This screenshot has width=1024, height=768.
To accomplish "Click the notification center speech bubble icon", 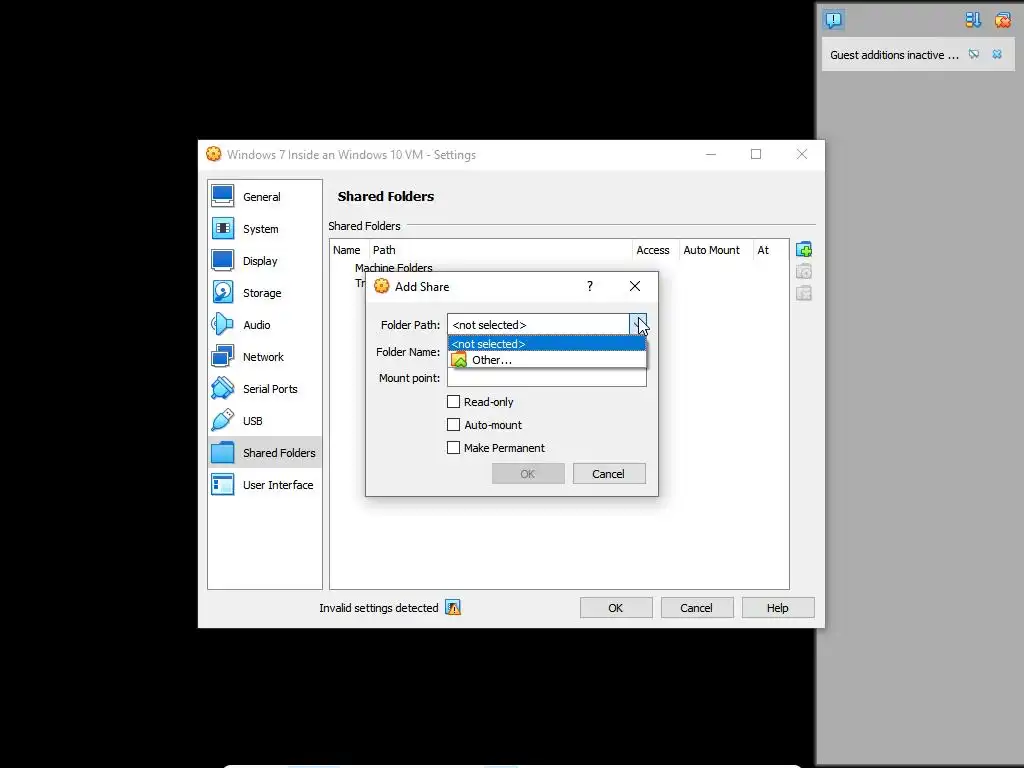I will [834, 20].
